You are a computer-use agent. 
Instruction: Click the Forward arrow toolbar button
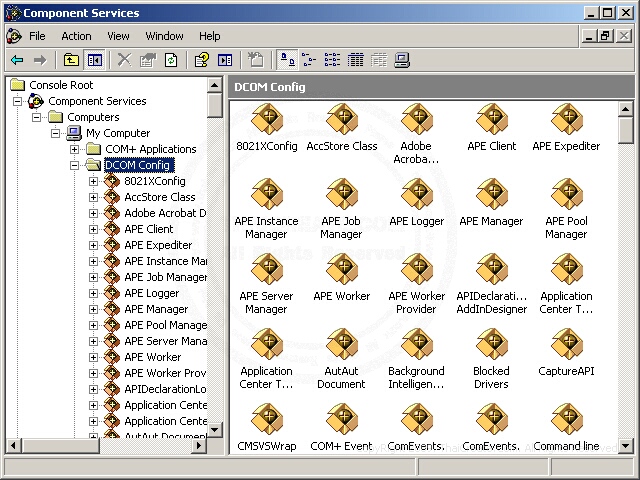click(40, 60)
